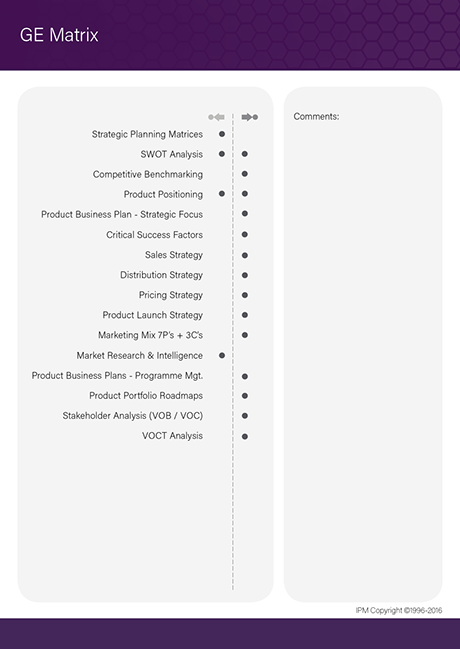The width and height of the screenshot is (460, 649).
Task: Select right dot beside SWOT Analysis
Action: [245, 154]
